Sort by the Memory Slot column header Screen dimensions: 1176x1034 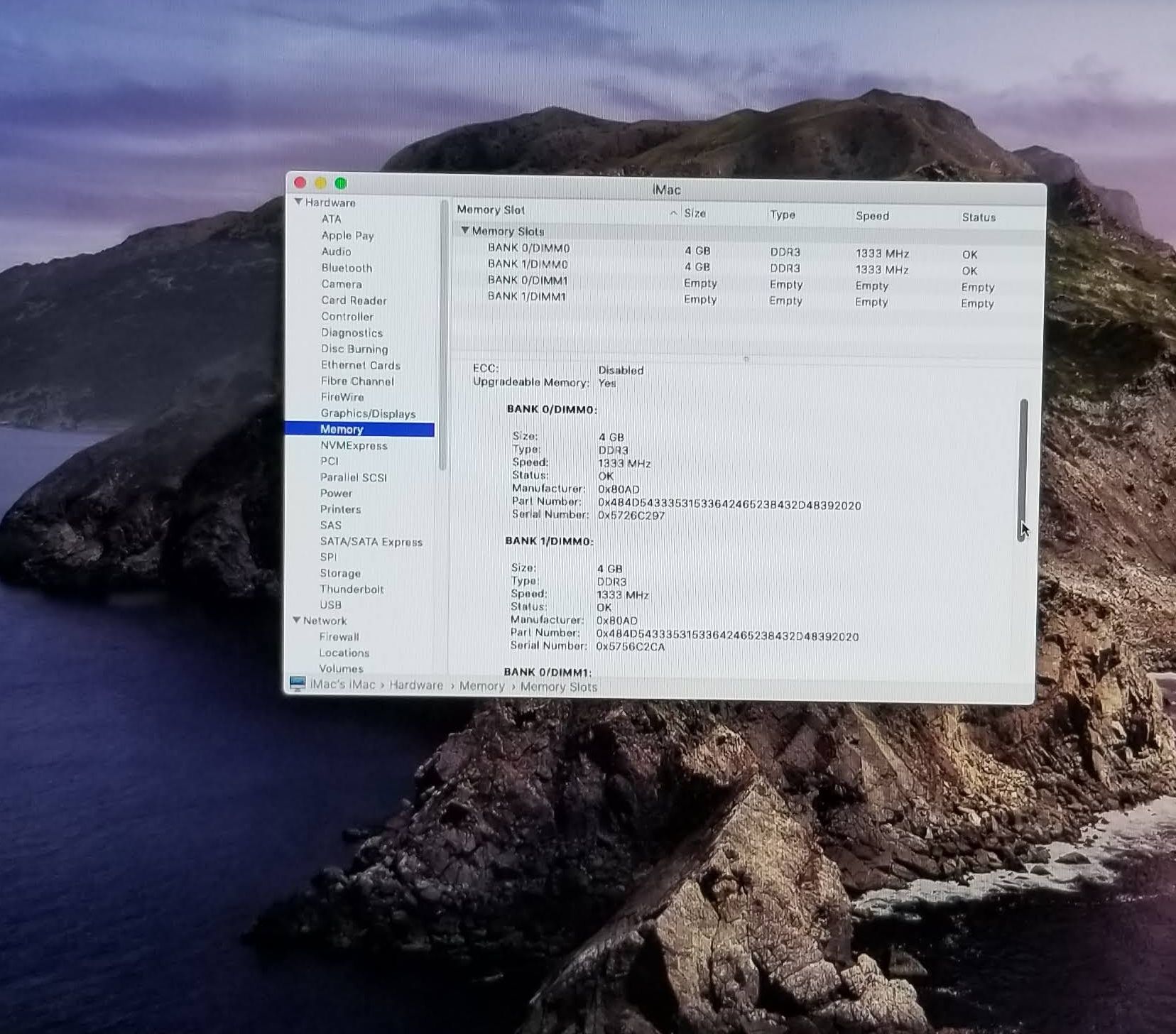tap(491, 209)
